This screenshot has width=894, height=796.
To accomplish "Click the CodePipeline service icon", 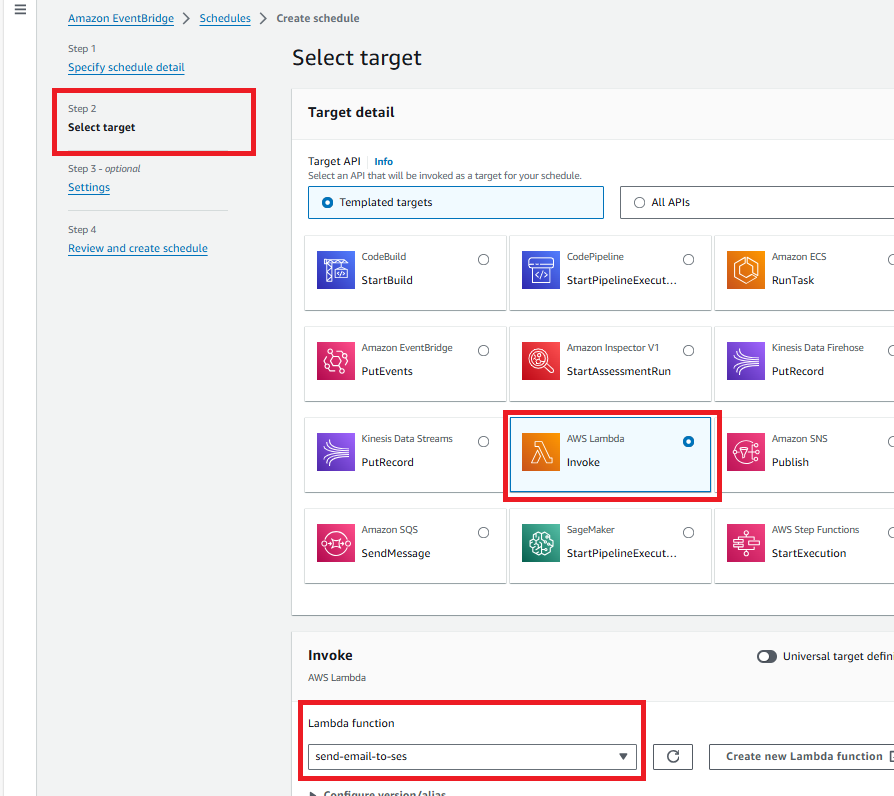I will (541, 270).
